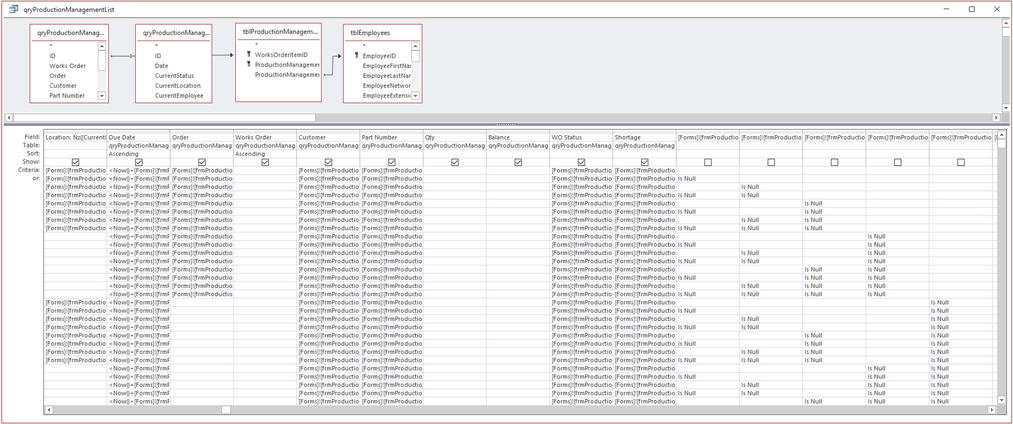Viewport: 1013px width, 424px height.
Task: Click the left arrow of the design grid's horizontal scrollbar
Action: (x=48, y=410)
